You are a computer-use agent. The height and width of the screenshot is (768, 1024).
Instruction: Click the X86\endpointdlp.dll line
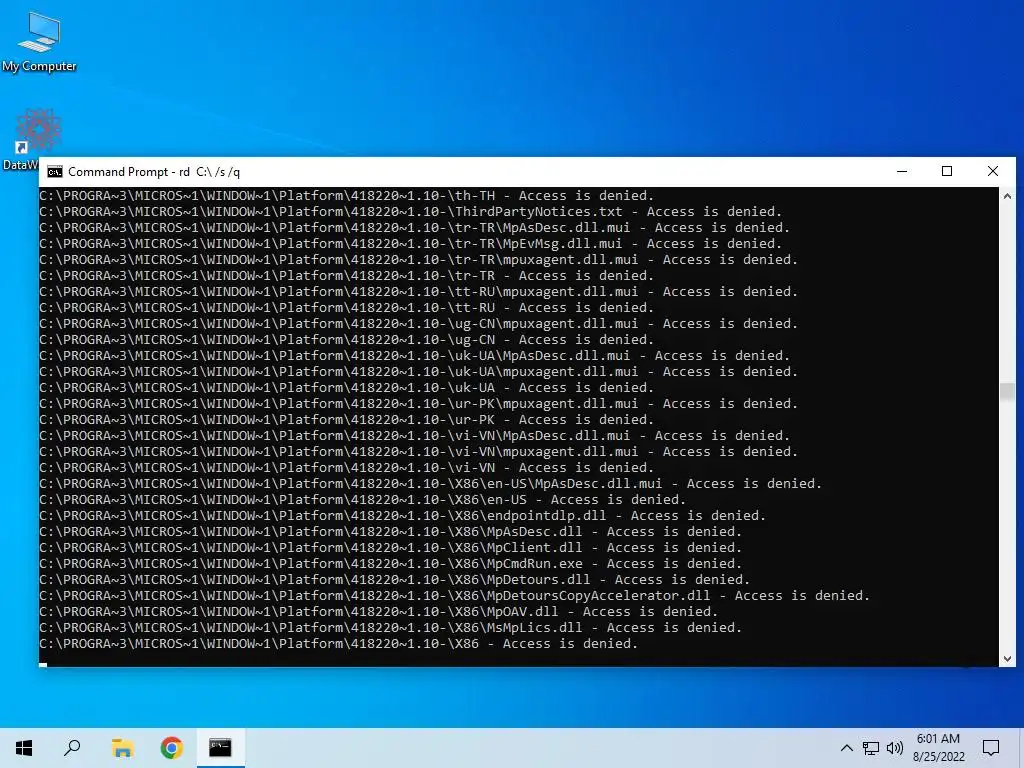tap(402, 515)
